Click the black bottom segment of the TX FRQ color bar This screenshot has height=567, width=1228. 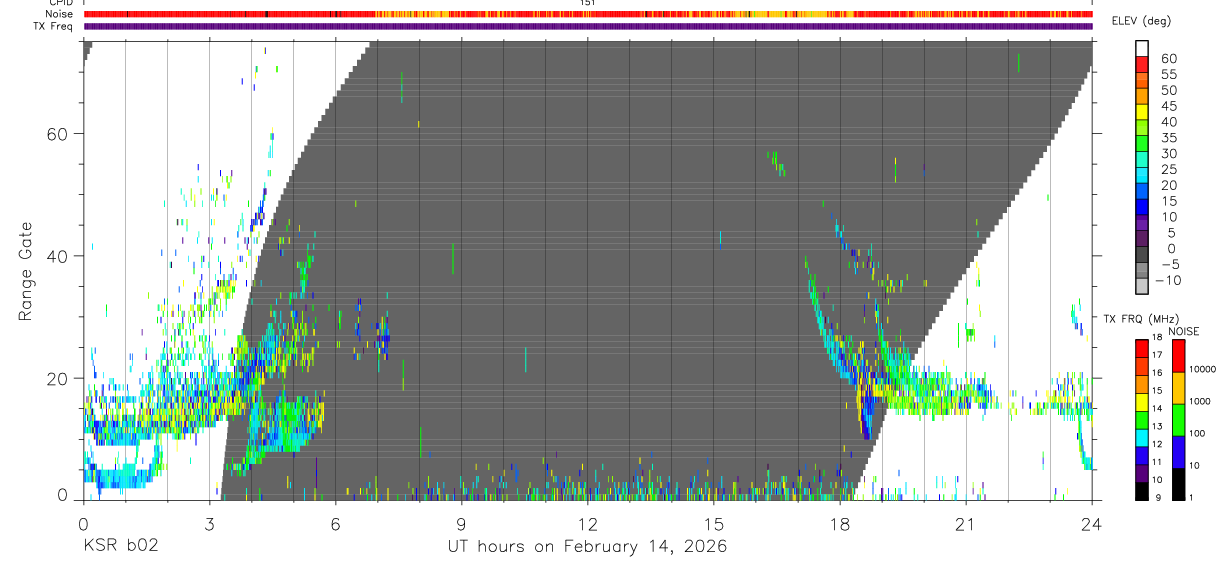click(x=1142, y=491)
